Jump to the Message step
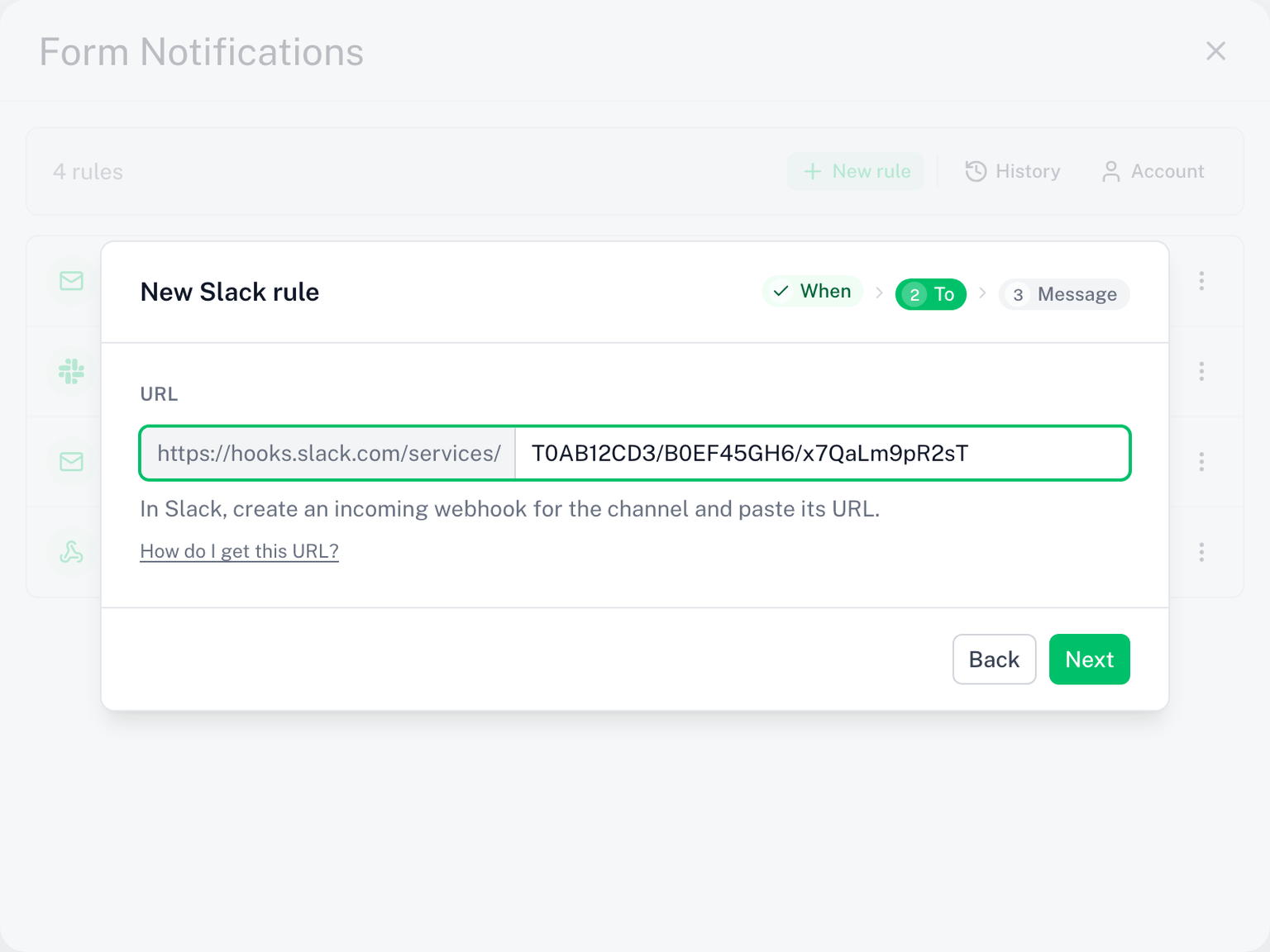The image size is (1270, 952). pyautogui.click(x=1064, y=294)
